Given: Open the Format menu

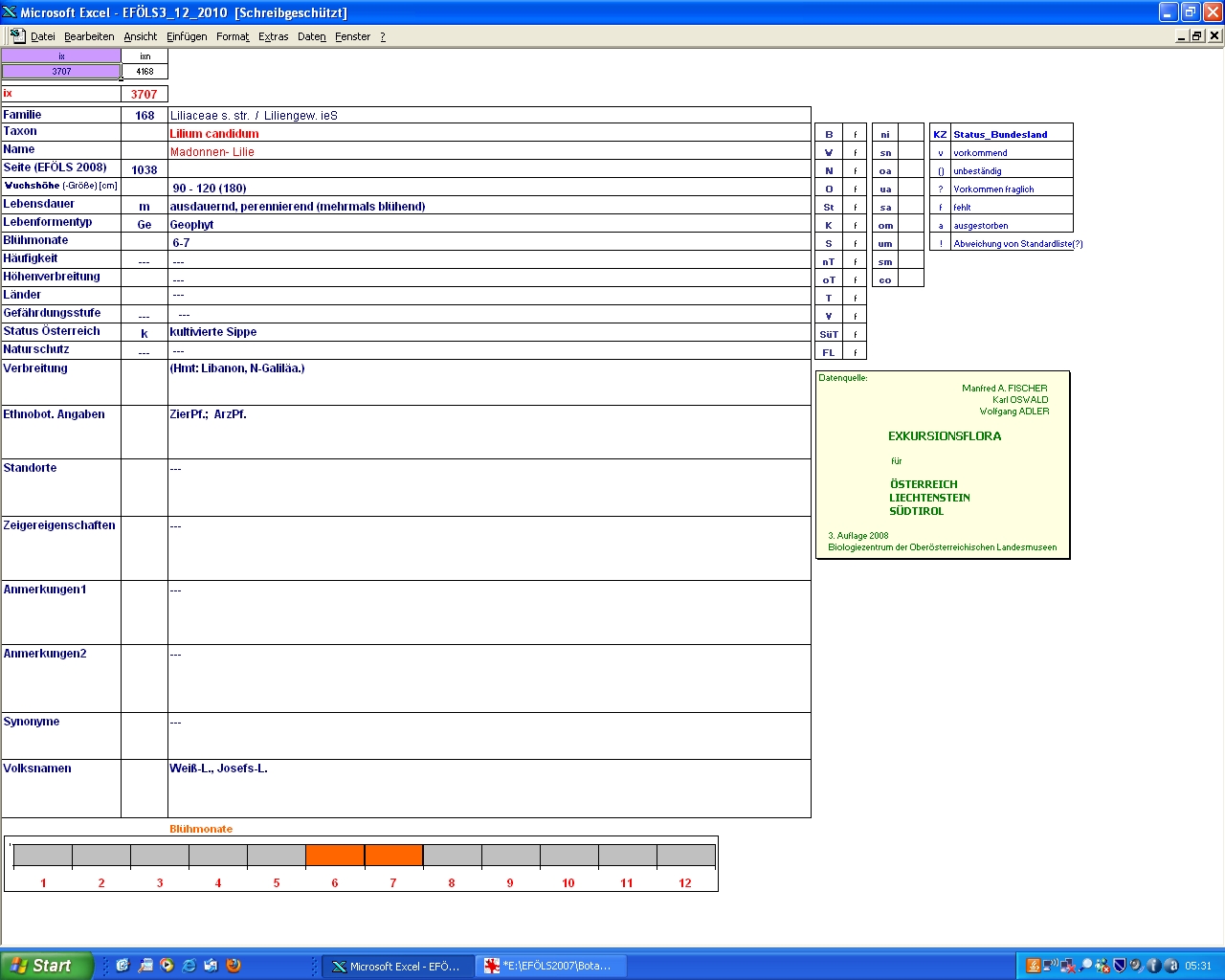Looking at the screenshot, I should 233,36.
